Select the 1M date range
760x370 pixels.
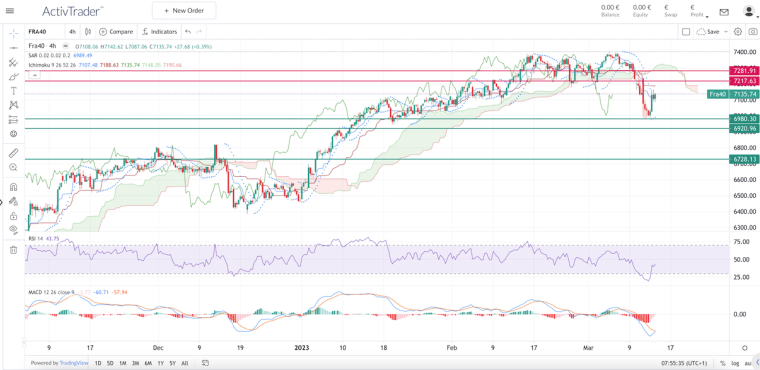[x=123, y=363]
